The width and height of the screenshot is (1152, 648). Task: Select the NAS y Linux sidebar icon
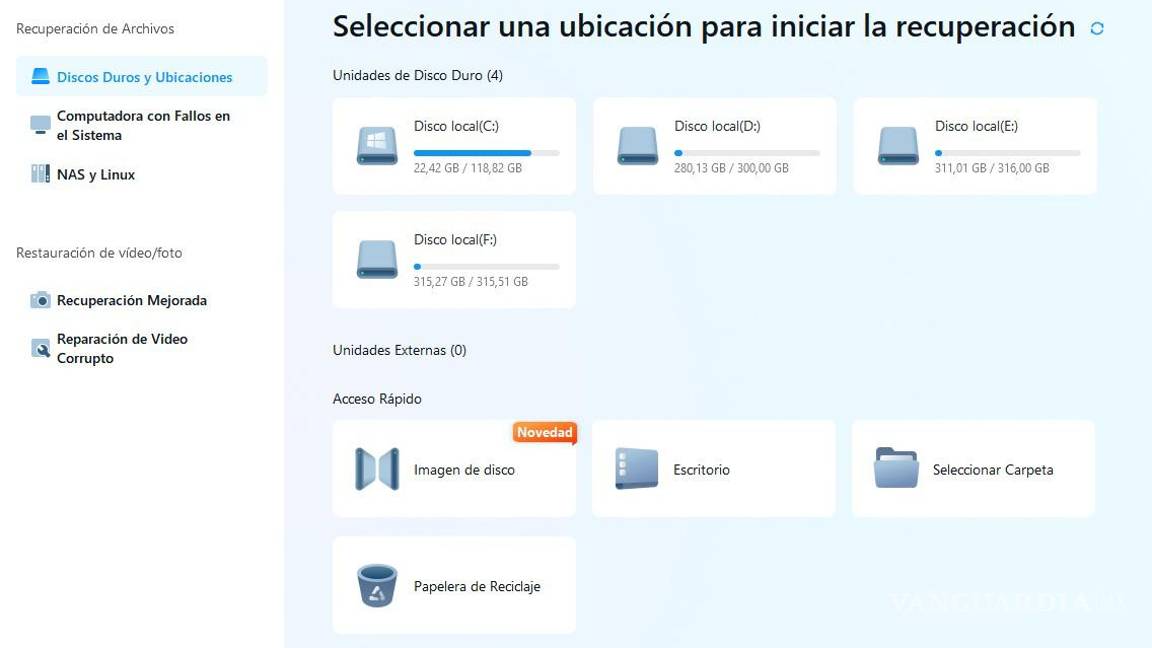pos(41,173)
